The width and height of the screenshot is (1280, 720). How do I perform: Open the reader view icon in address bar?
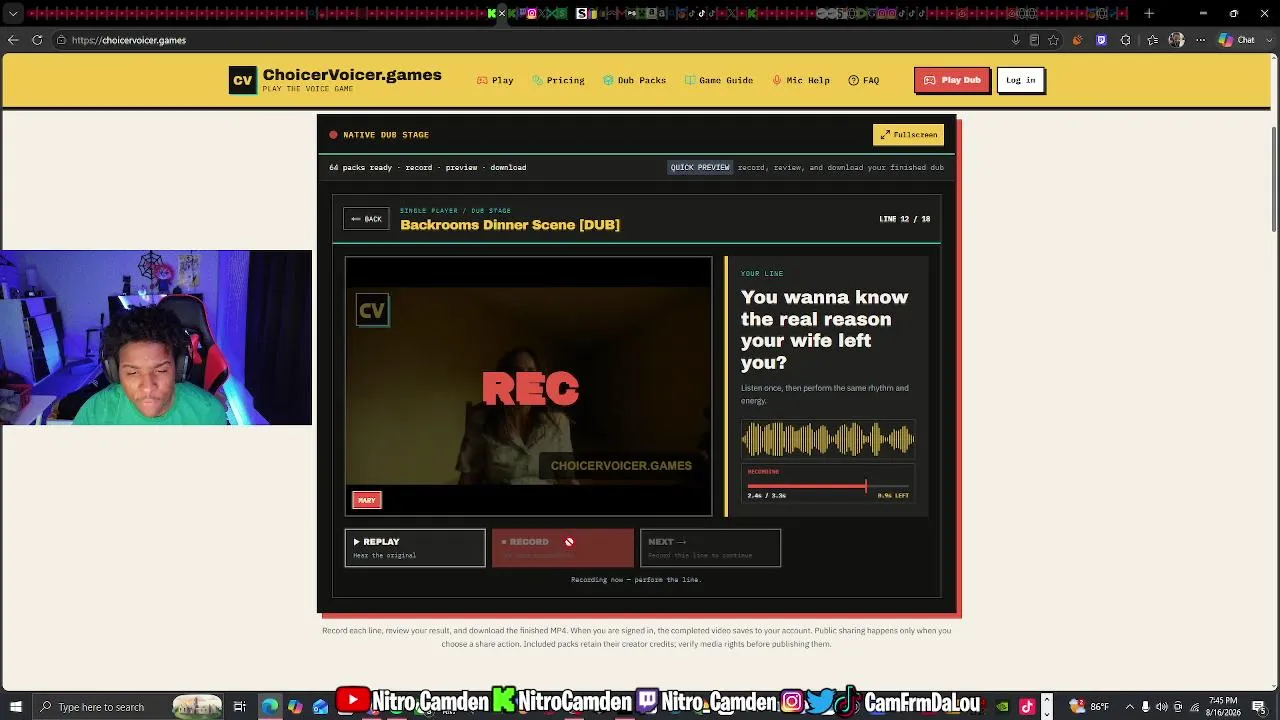click(1034, 40)
